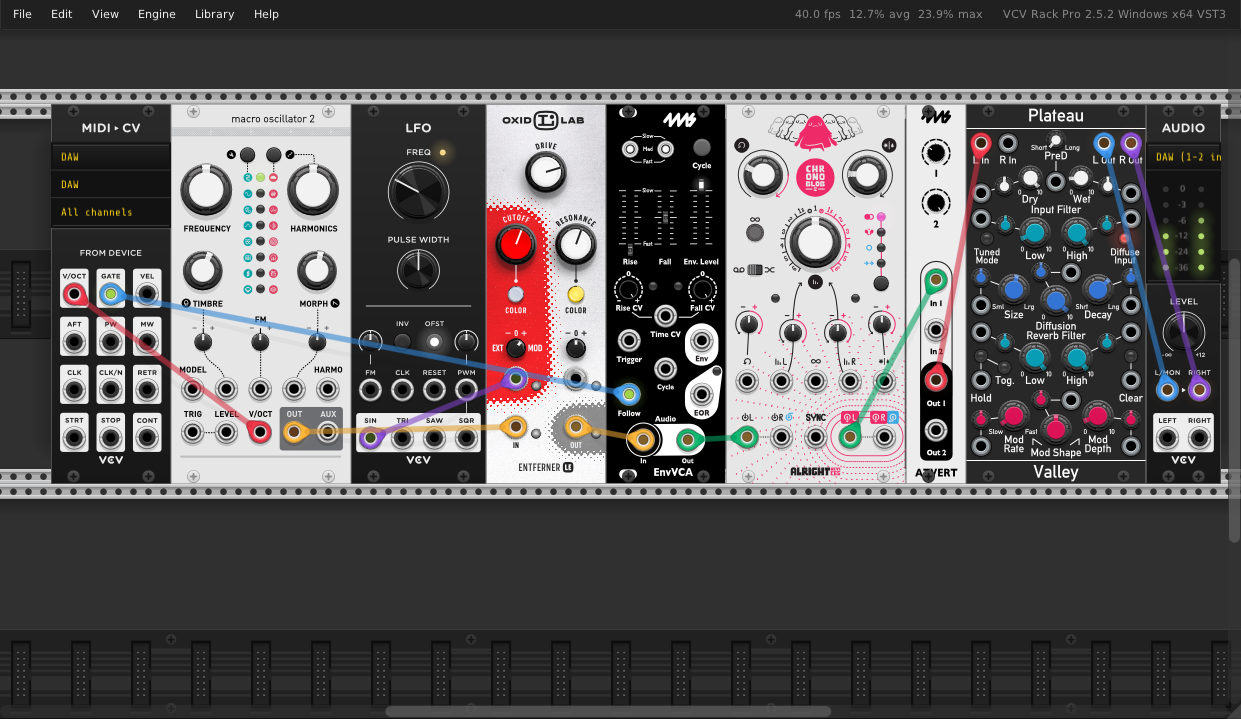Click the 4ms logo atop the EnvVCA module
Image resolution: width=1241 pixels, height=719 pixels.
pyautogui.click(x=678, y=121)
